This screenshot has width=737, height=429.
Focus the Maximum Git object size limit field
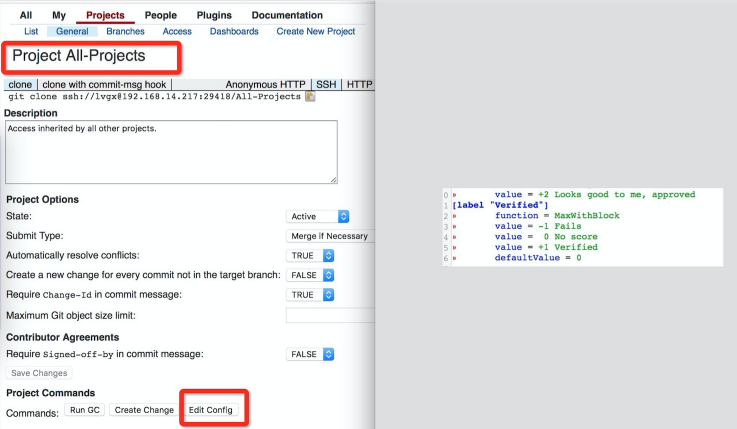point(330,315)
